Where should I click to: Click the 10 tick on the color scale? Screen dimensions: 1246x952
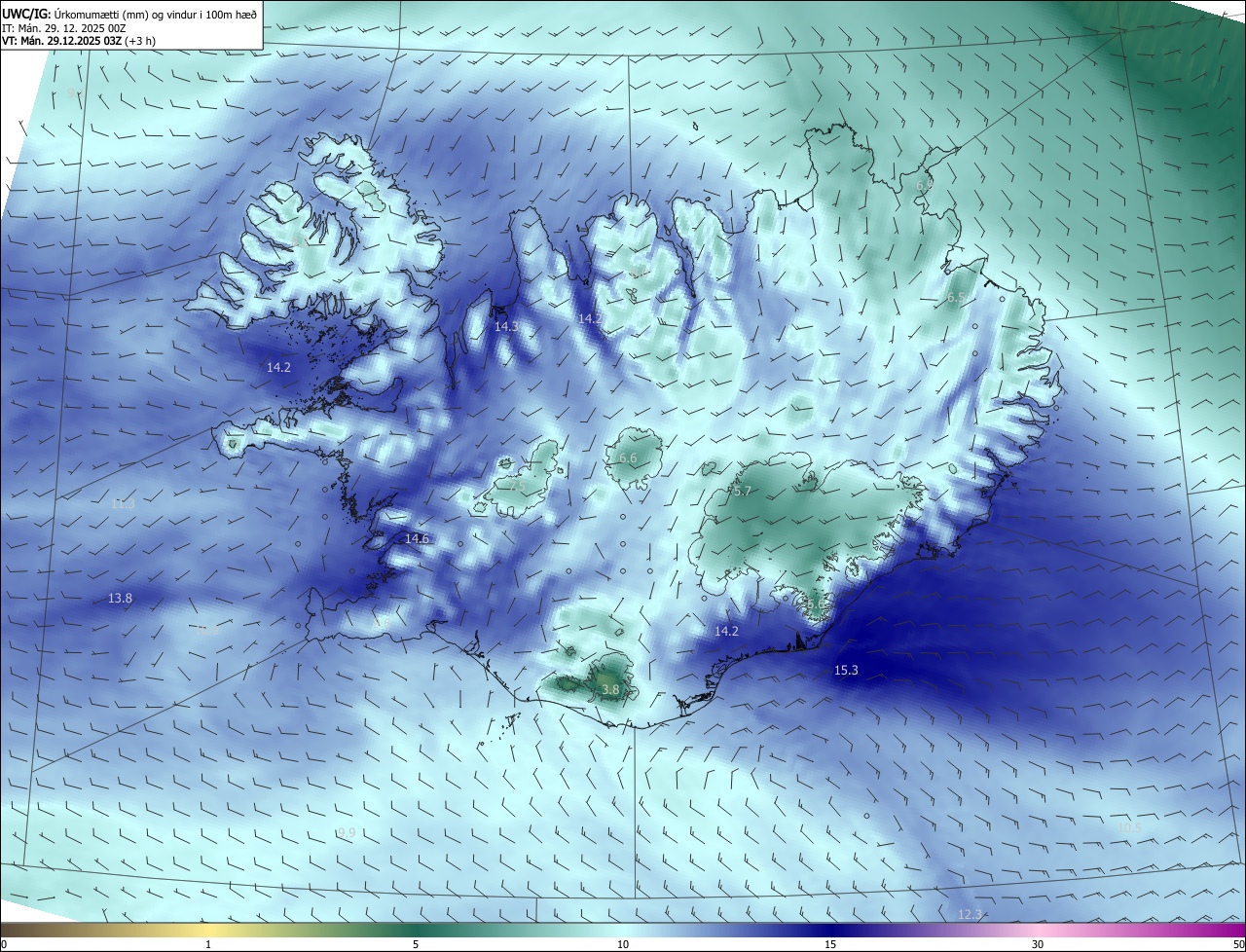click(x=623, y=944)
